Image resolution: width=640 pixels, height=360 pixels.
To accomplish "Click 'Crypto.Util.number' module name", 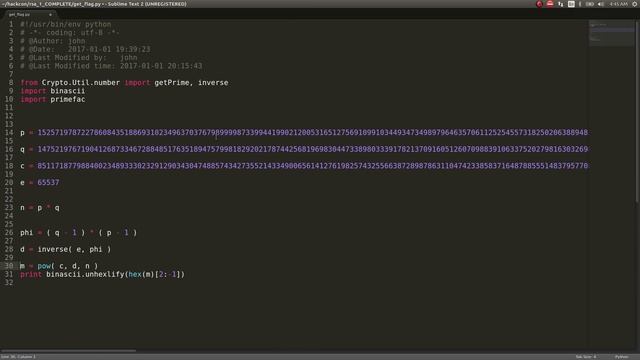I will click(x=80, y=83).
